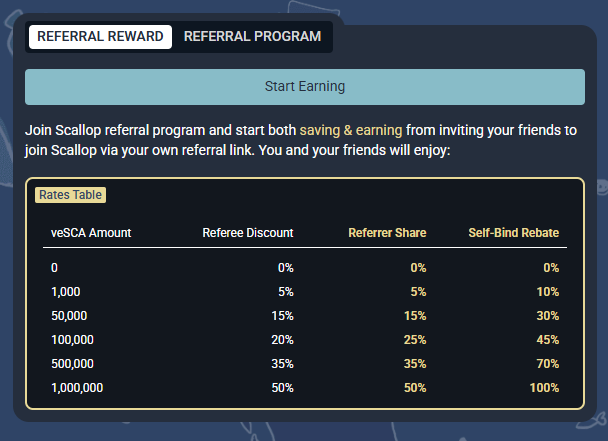Click the highlighted 'saving & earning' text
This screenshot has height=441, width=608.
click(x=351, y=130)
